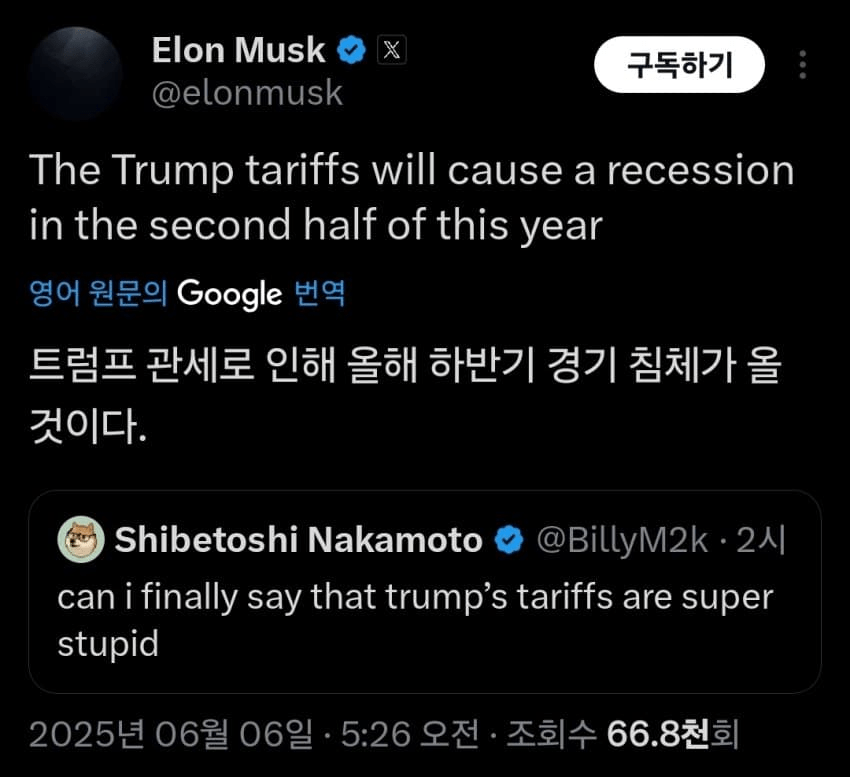Click the Elon Musk display name
The height and width of the screenshot is (777, 850).
pyautogui.click(x=238, y=50)
